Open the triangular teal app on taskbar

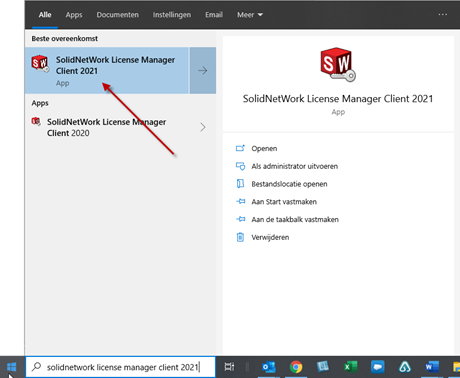405,367
